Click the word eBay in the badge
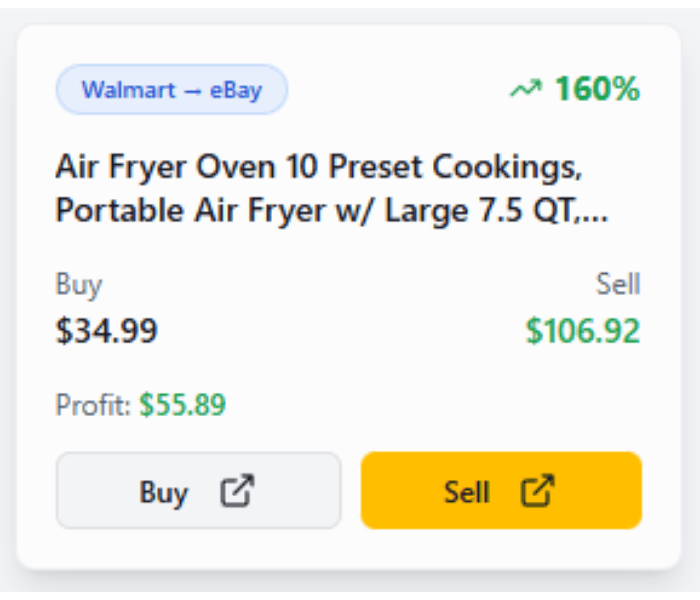The width and height of the screenshot is (700, 600). point(236,90)
